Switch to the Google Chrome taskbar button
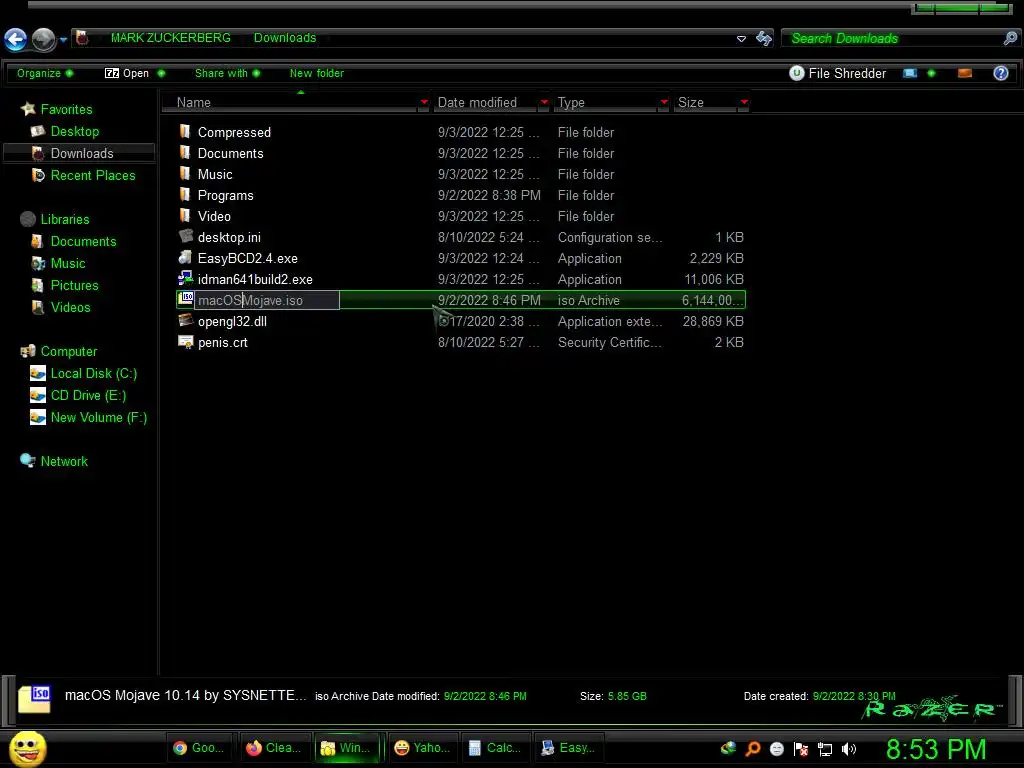This screenshot has width=1024, height=768. 200,748
